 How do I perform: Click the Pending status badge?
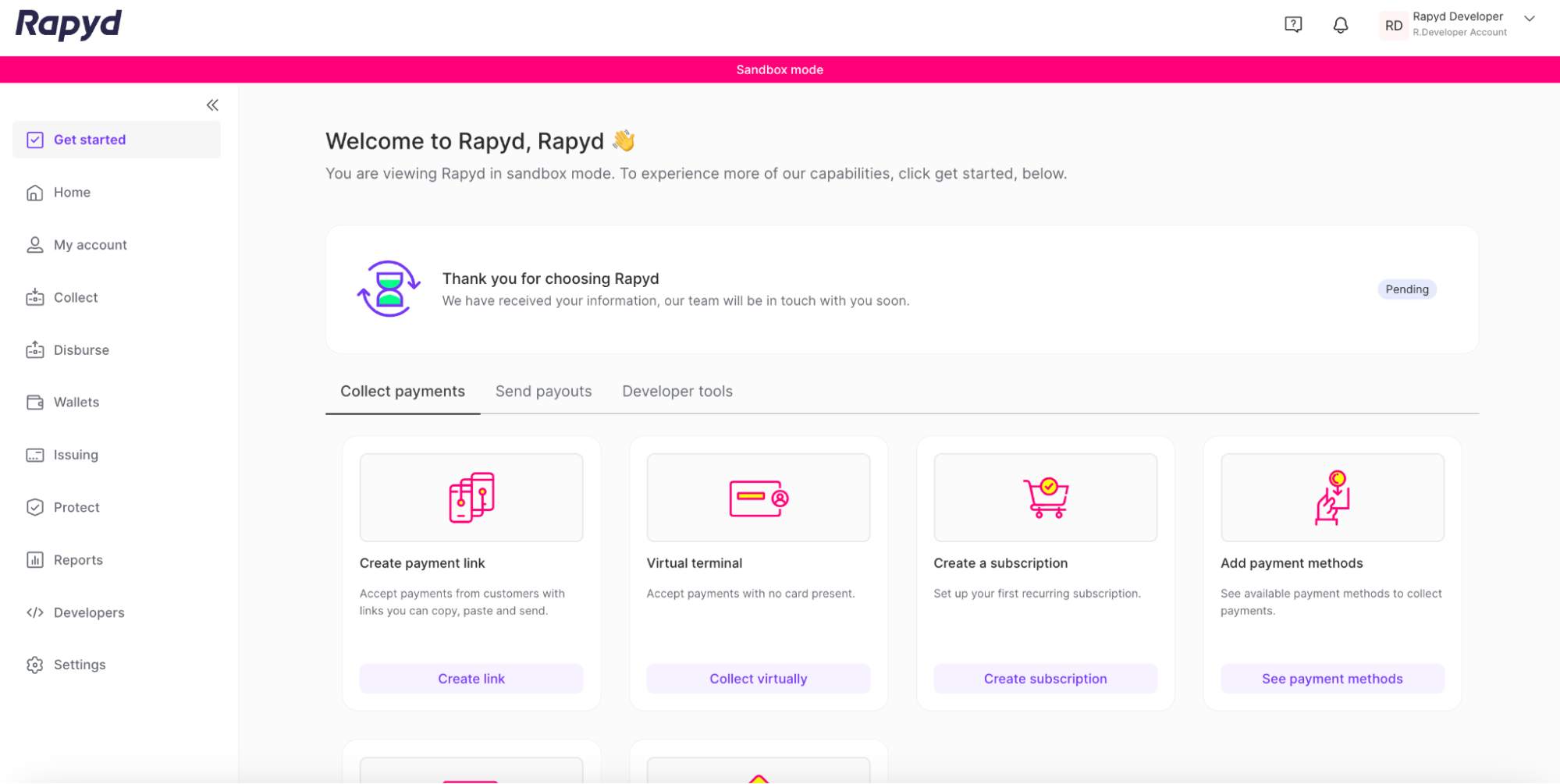pos(1406,289)
